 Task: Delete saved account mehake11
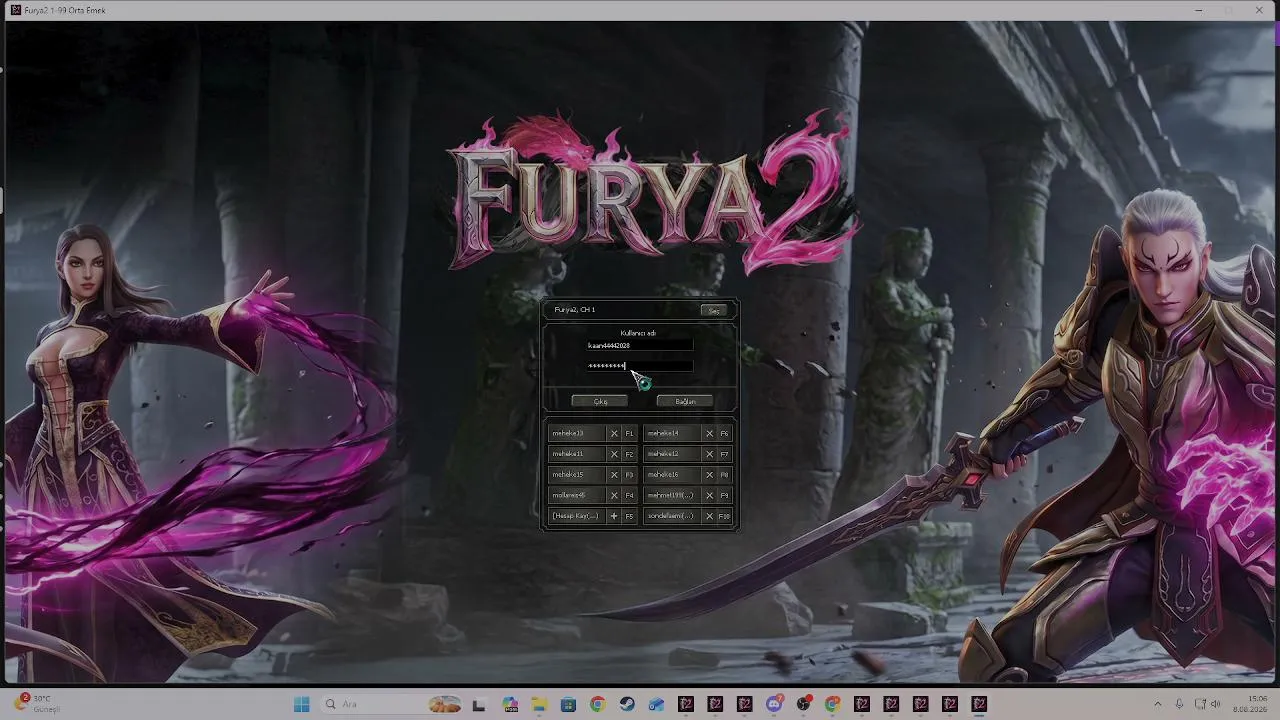[x=614, y=454]
